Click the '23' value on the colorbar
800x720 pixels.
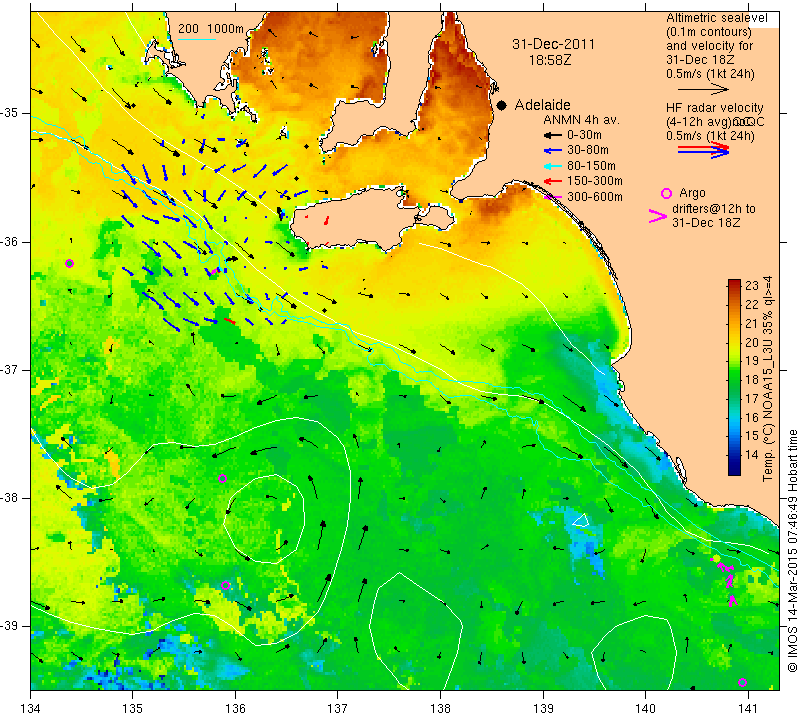click(x=752, y=286)
